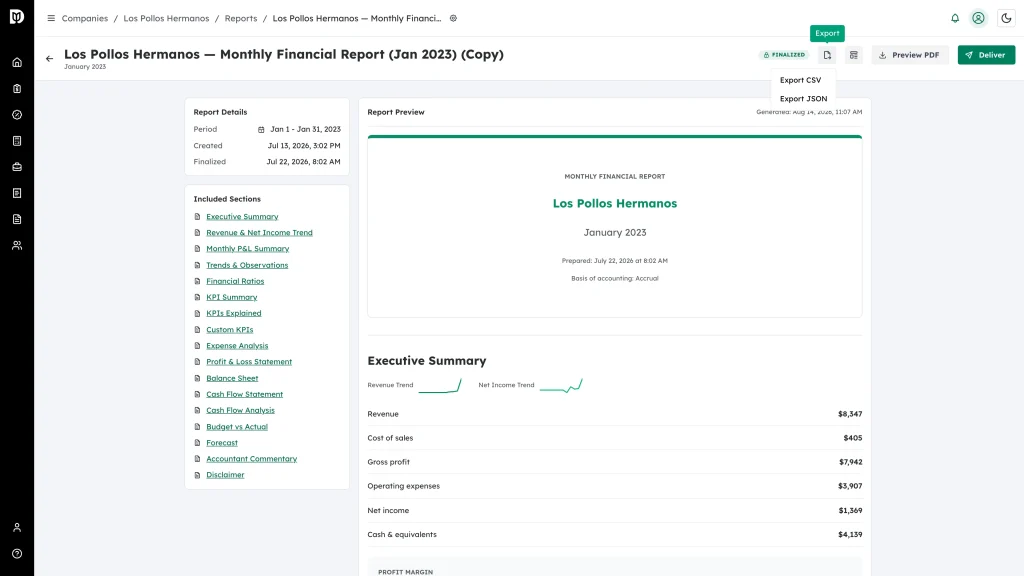This screenshot has height=576, width=1024.
Task: Open the user account avatar
Action: [978, 18]
